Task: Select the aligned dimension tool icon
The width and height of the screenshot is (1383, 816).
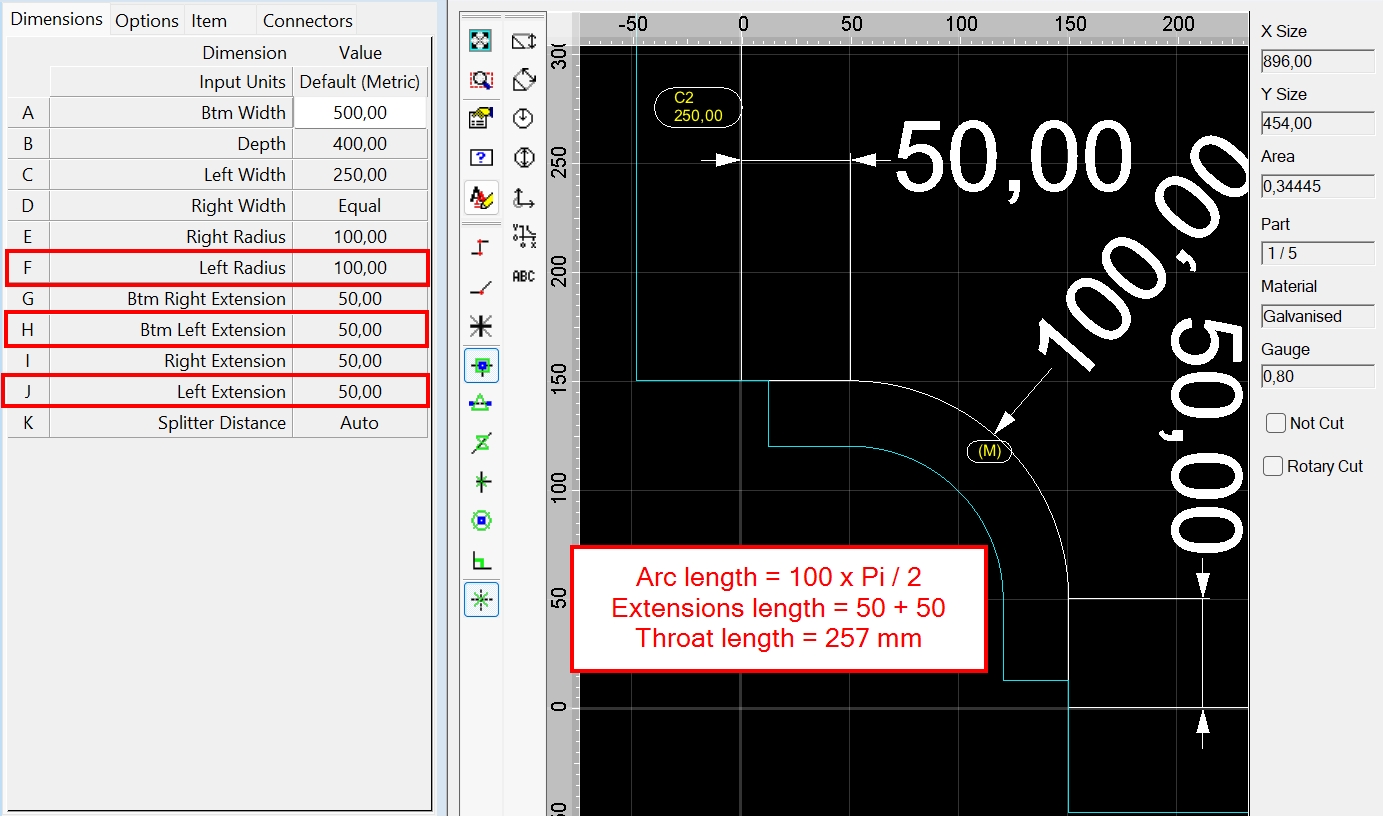Action: (x=524, y=80)
